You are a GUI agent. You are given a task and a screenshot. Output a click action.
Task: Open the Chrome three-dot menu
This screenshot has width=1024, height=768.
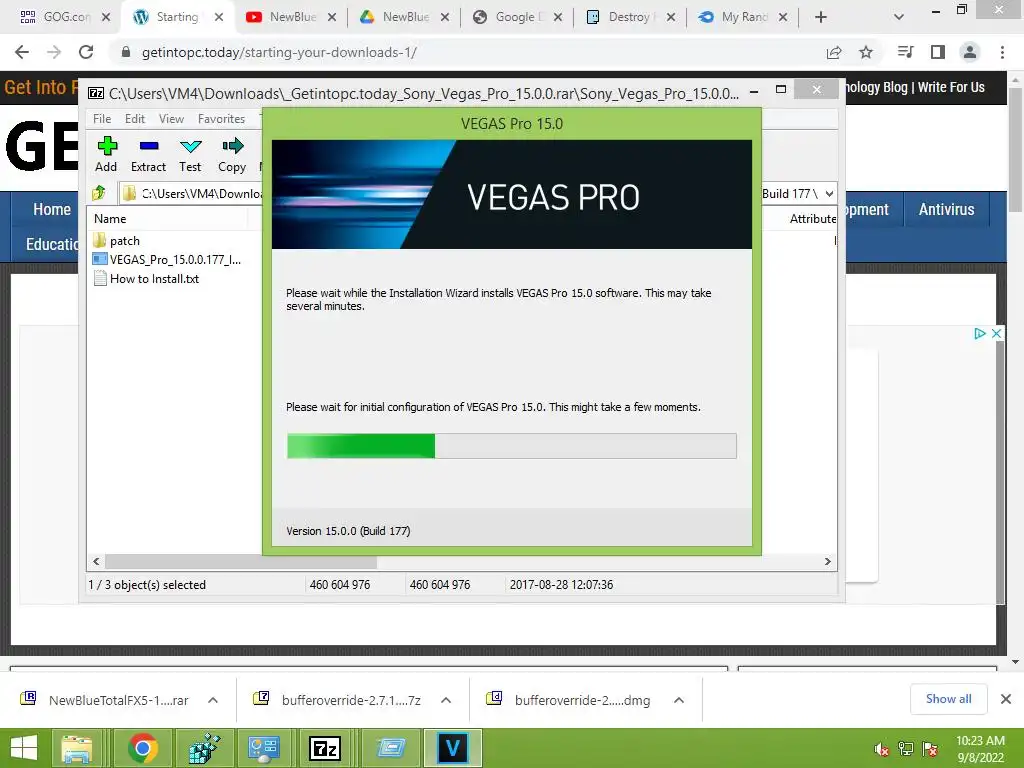coord(1002,52)
